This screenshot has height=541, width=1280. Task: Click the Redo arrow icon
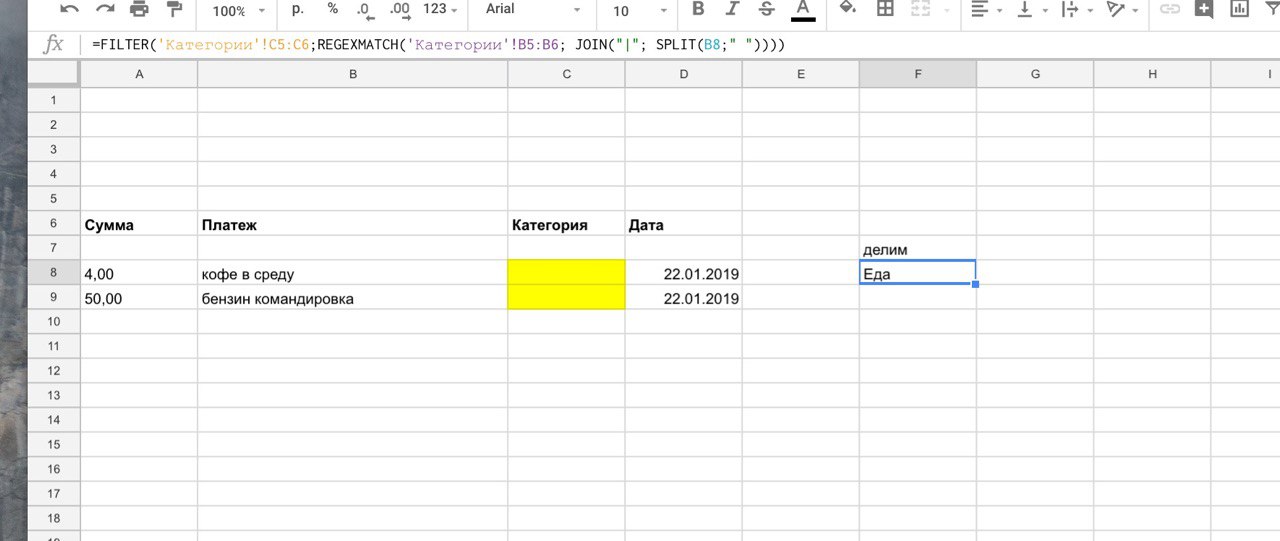tap(105, 10)
